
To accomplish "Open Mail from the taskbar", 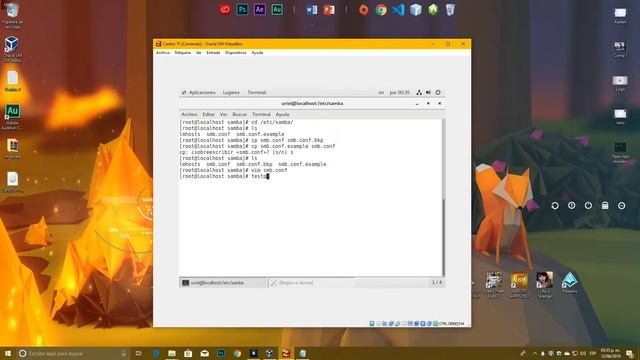I will pos(204,353).
